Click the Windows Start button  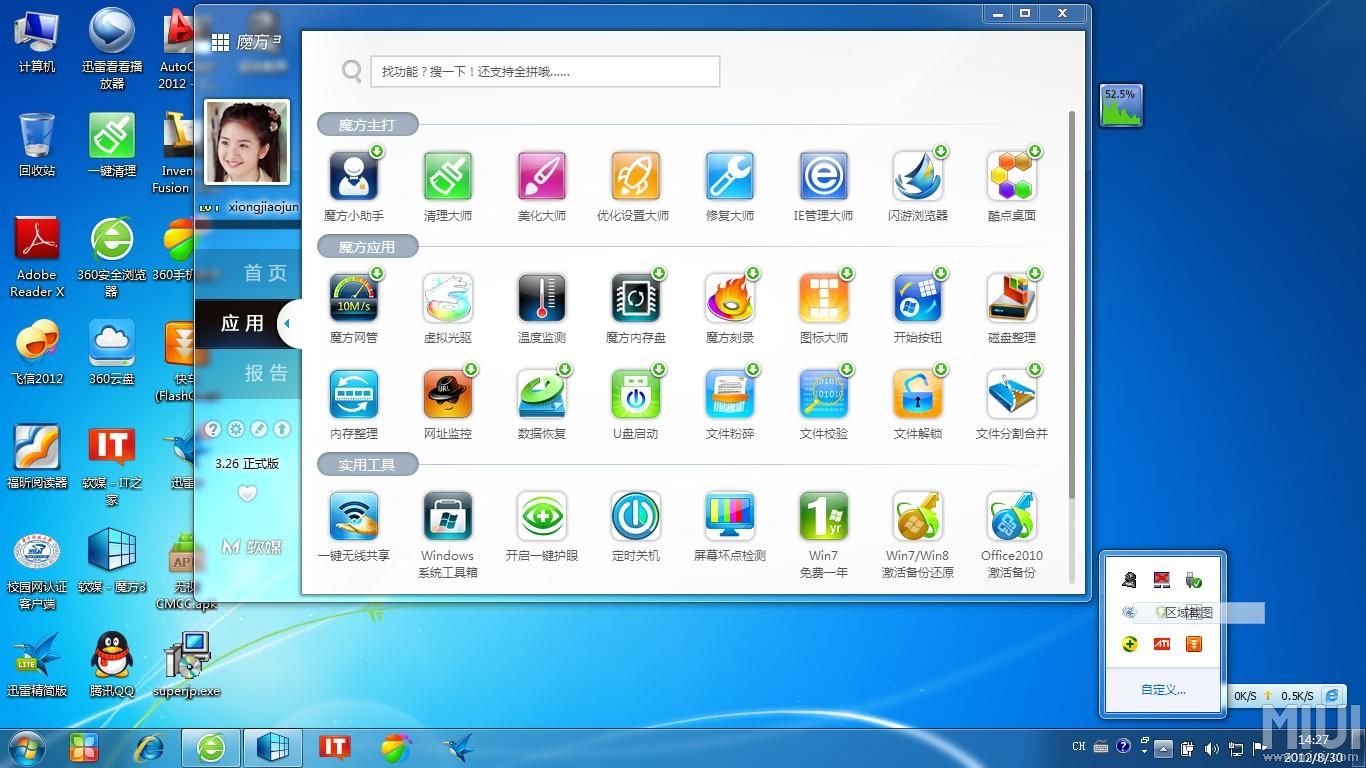click(26, 747)
